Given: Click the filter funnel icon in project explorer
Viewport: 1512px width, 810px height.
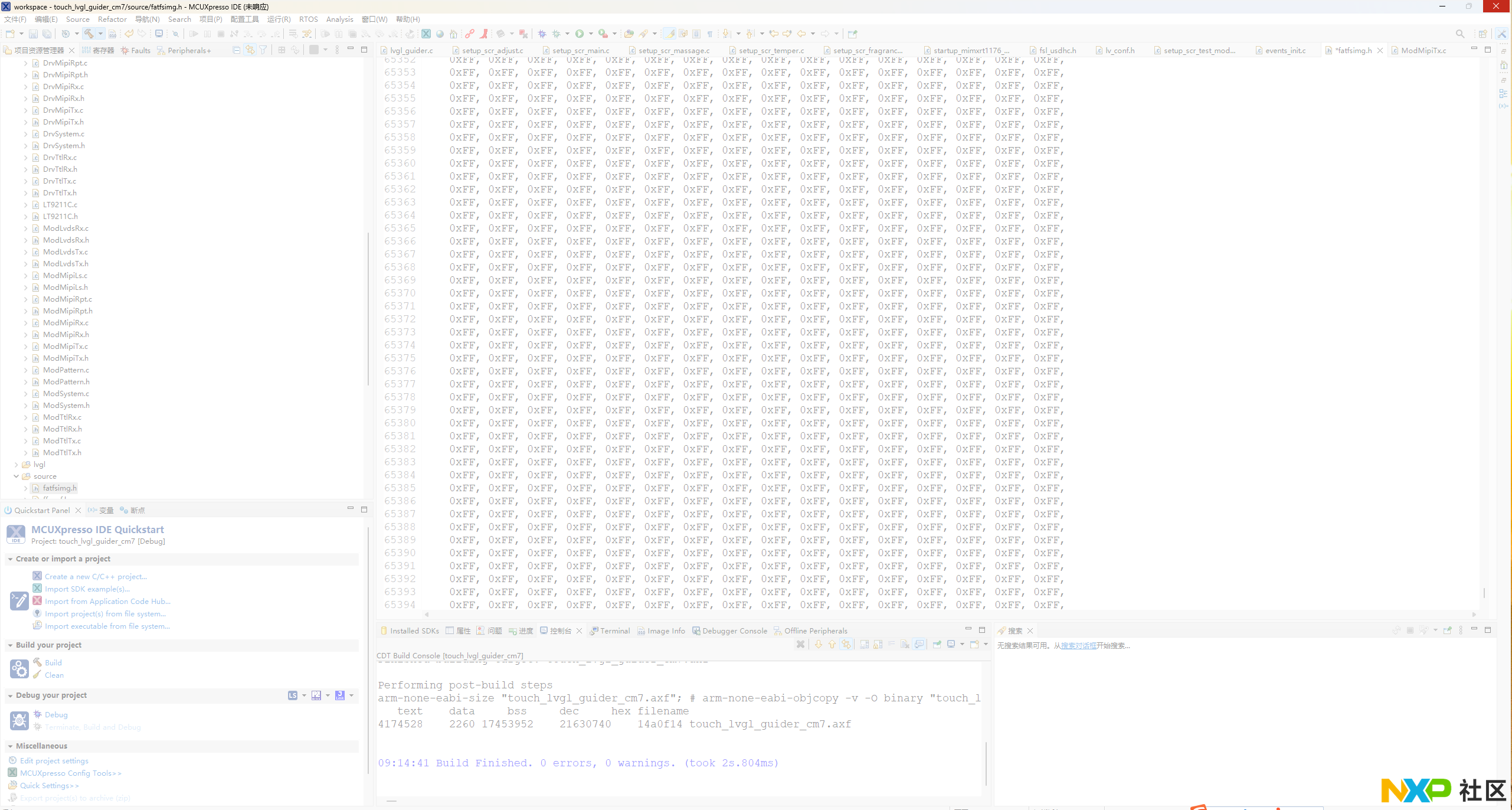Looking at the screenshot, I should pyautogui.click(x=263, y=50).
